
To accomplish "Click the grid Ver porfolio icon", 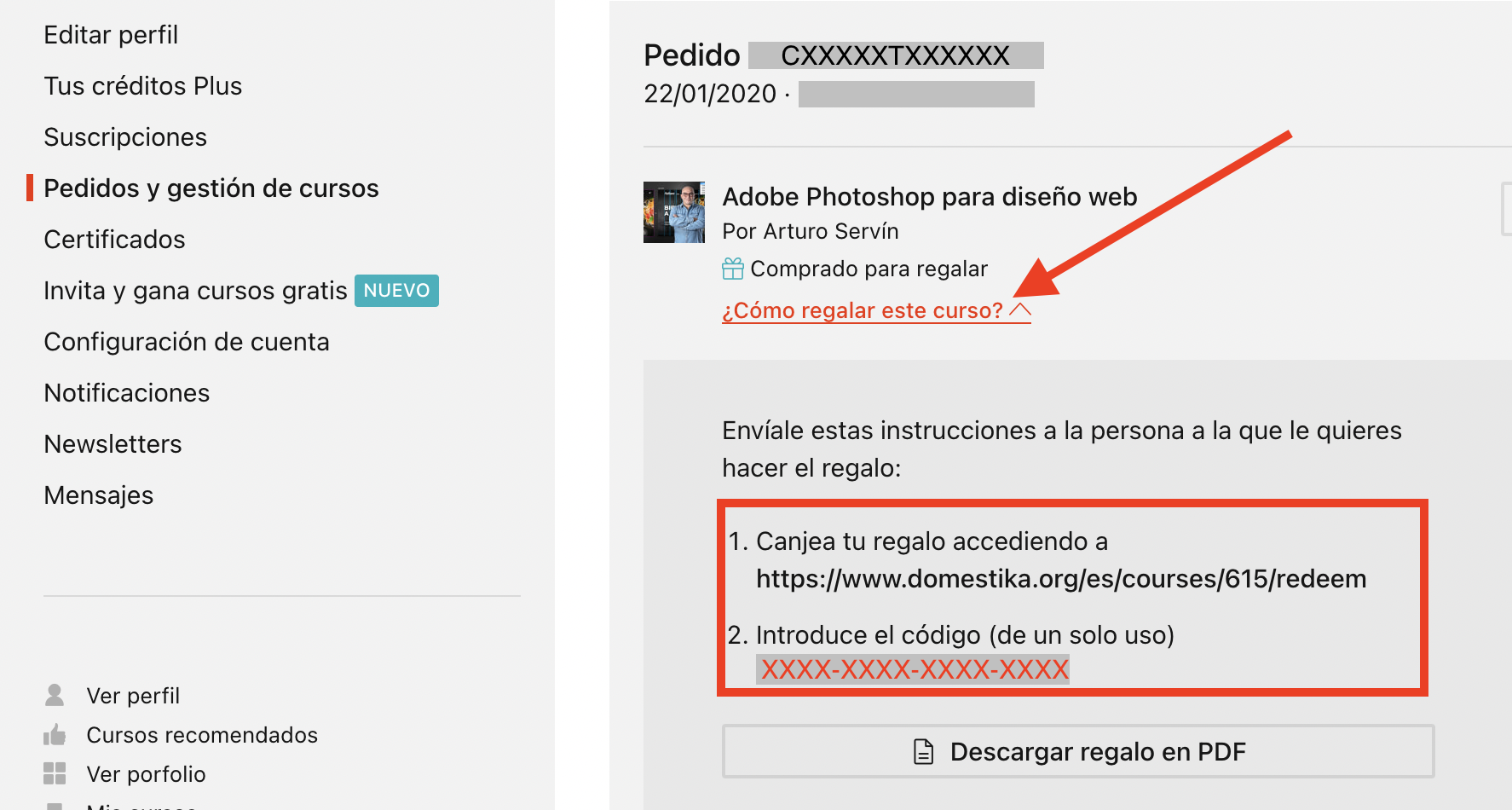I will 55,773.
